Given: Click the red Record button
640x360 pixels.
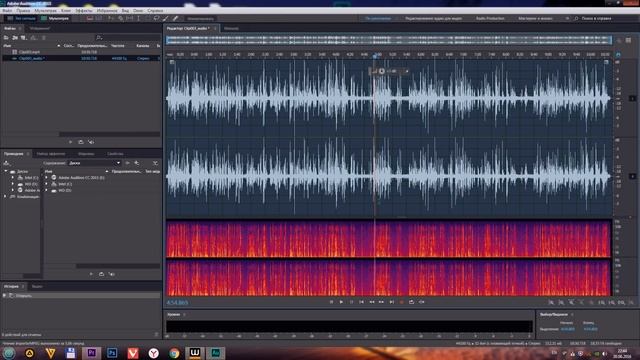Looking at the screenshot, I should (401, 302).
